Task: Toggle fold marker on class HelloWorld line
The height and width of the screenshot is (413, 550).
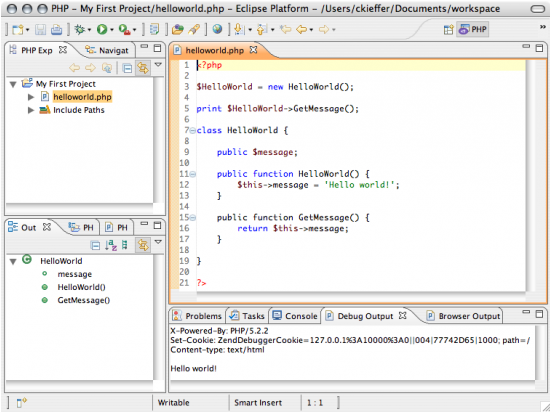Action: click(x=192, y=131)
